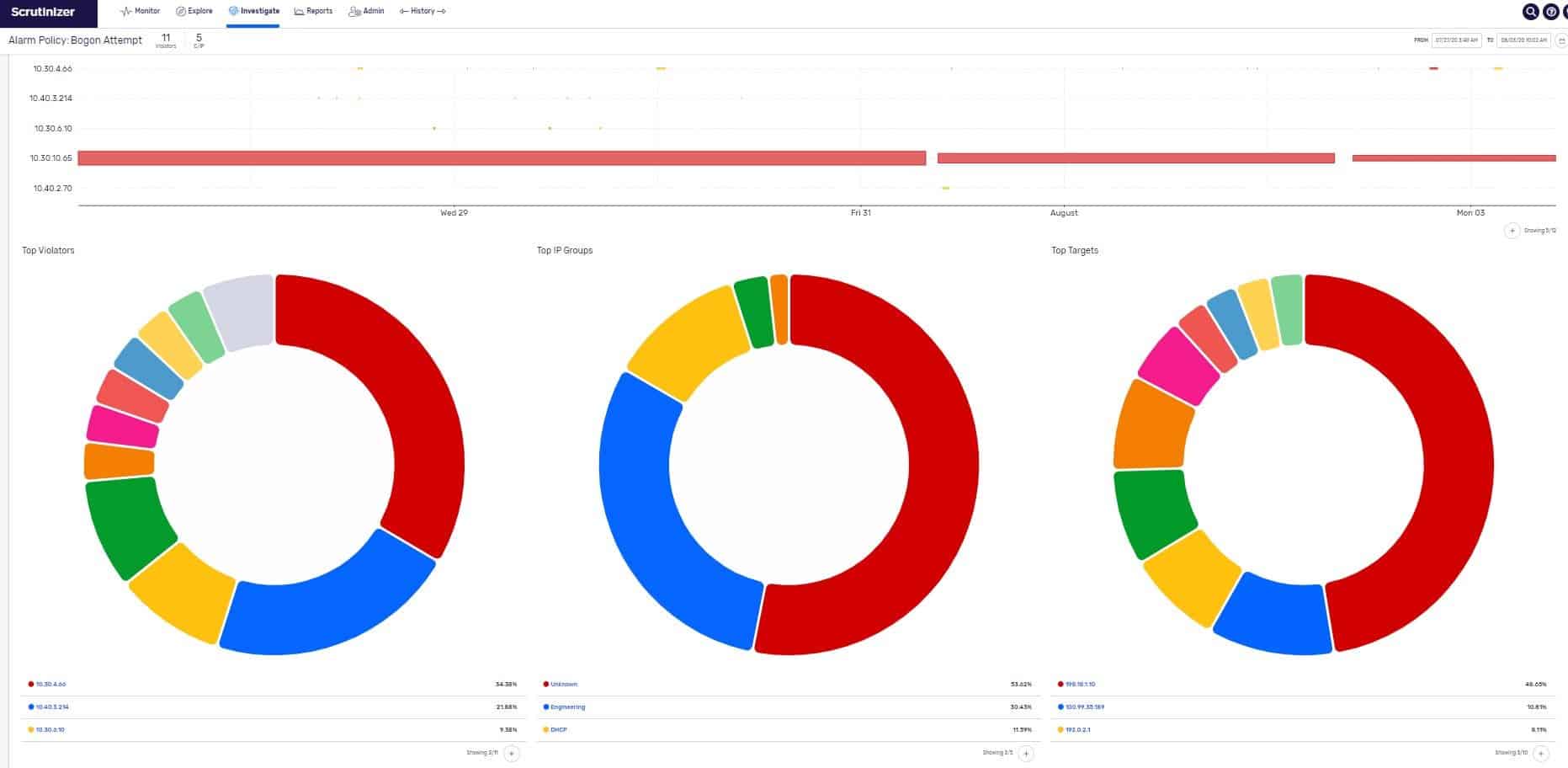This screenshot has height=768, width=1568.
Task: Open the help question mark icon
Action: coord(1550,12)
